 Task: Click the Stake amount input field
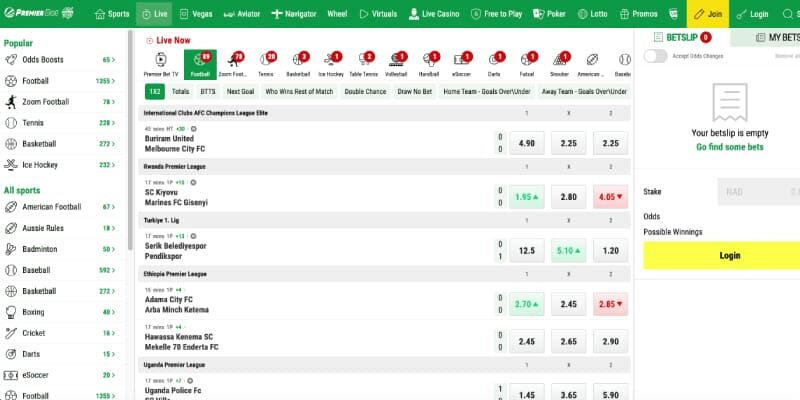[x=759, y=192]
